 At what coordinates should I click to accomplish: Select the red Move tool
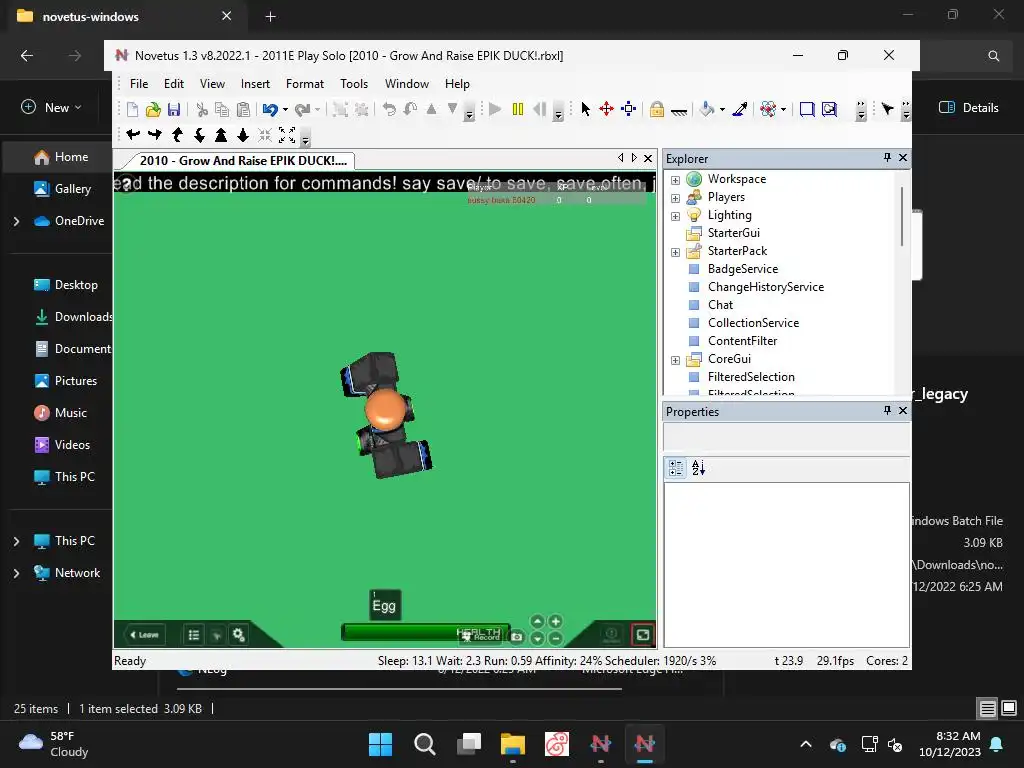coord(606,109)
